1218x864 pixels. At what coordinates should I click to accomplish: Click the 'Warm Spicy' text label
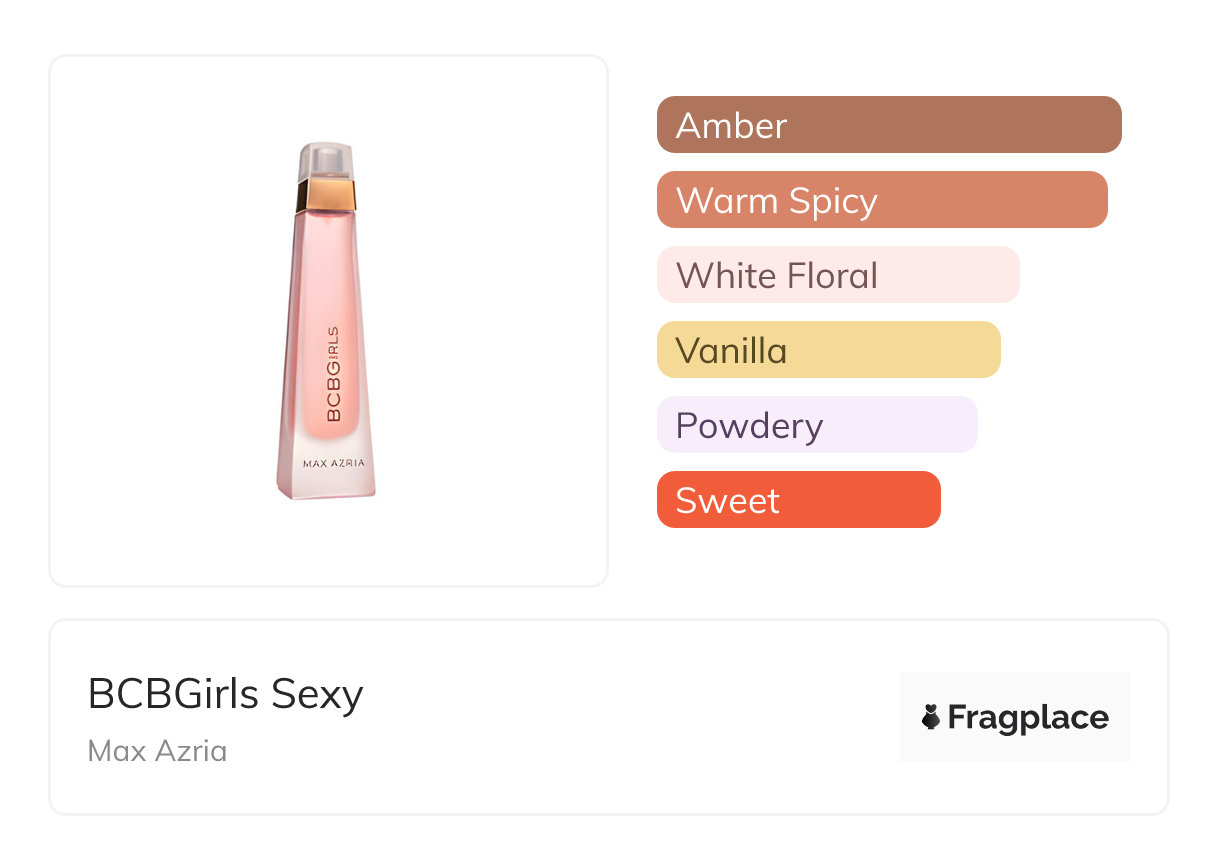click(776, 200)
